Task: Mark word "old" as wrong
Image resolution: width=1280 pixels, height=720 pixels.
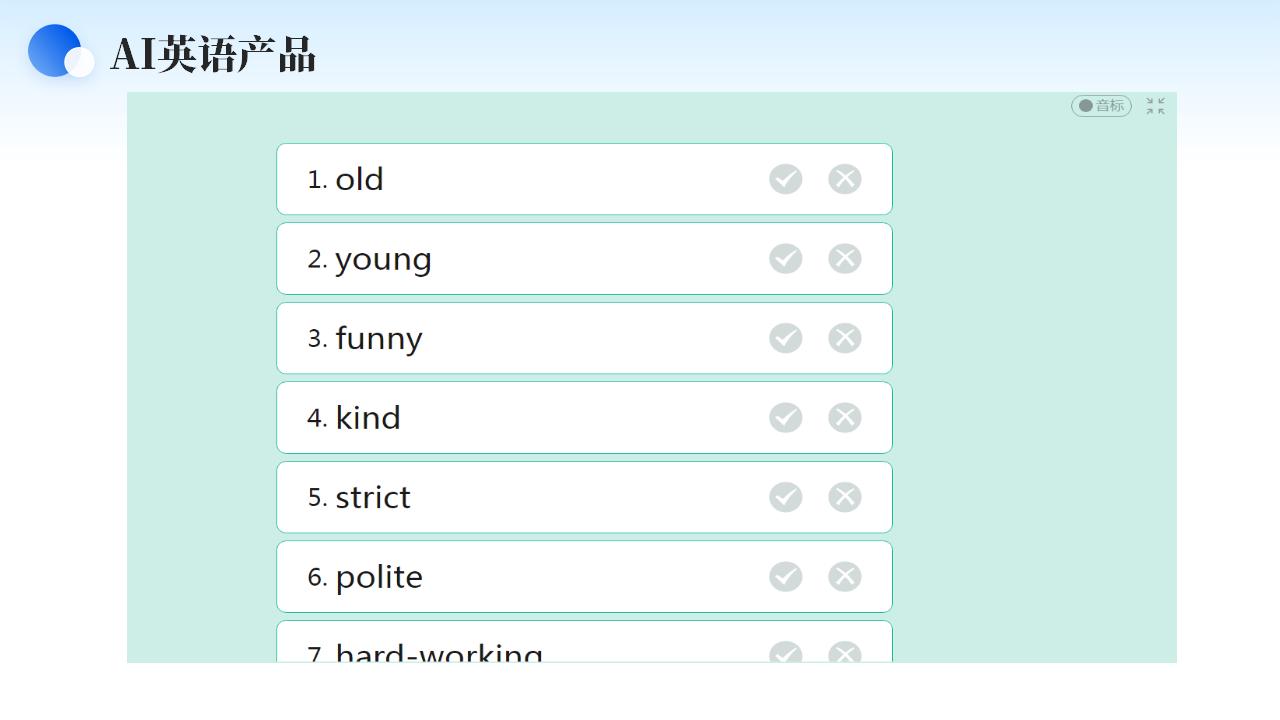Action: coord(844,179)
